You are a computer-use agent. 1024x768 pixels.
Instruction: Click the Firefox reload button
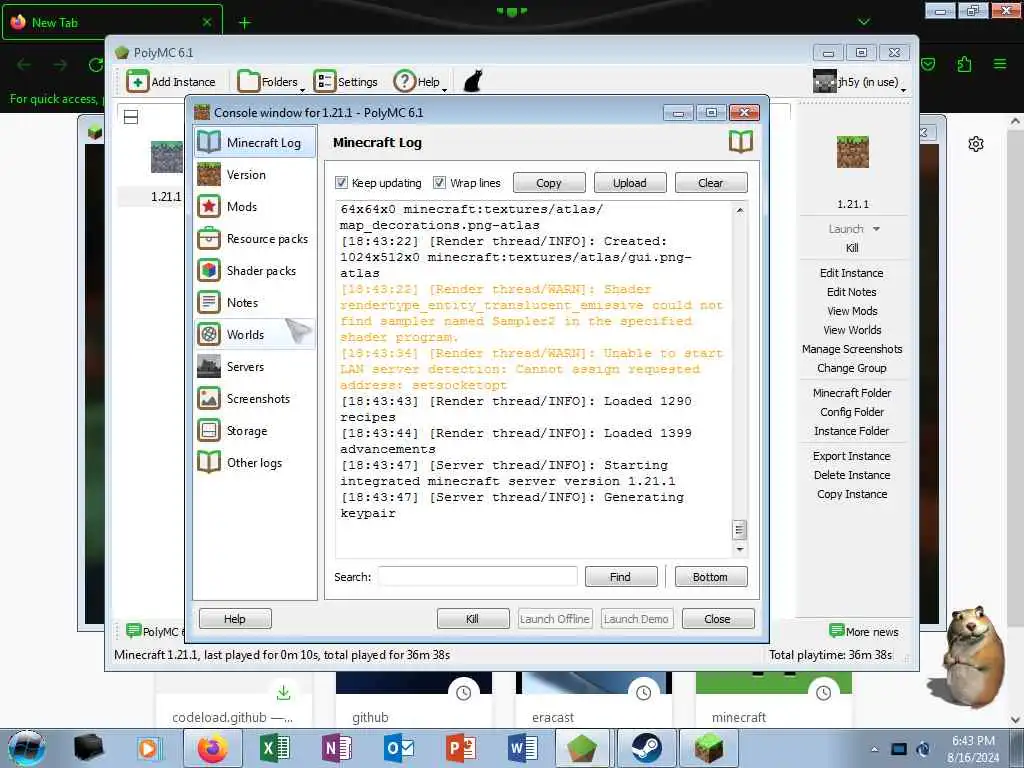96,65
